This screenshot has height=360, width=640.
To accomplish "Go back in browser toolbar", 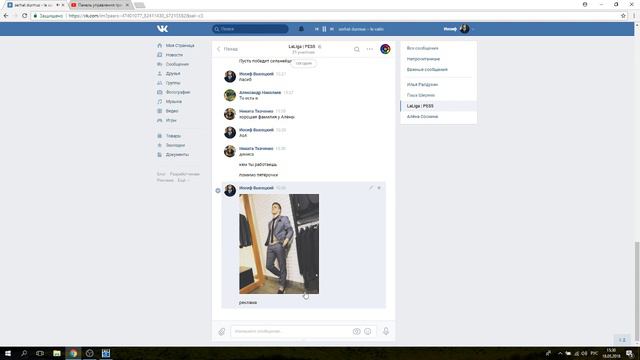I will point(6,16).
